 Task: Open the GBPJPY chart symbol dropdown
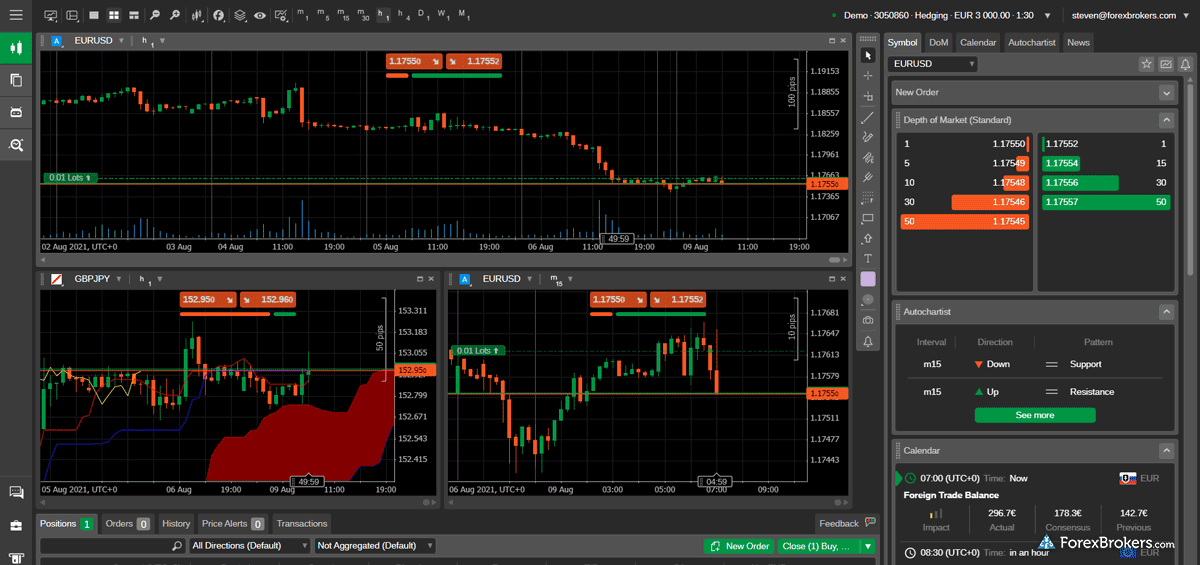tap(119, 279)
